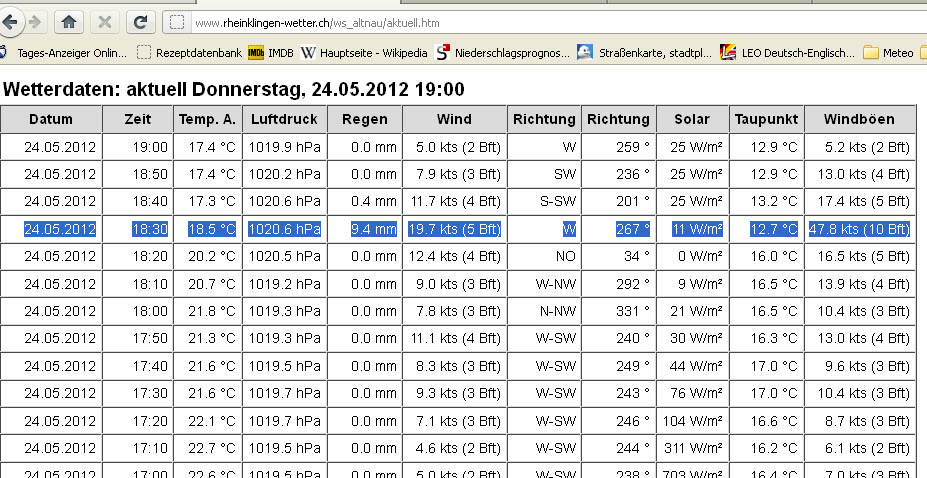927x478 pixels.
Task: Click the 22.1 °C temperature cell
Action: coord(208,421)
